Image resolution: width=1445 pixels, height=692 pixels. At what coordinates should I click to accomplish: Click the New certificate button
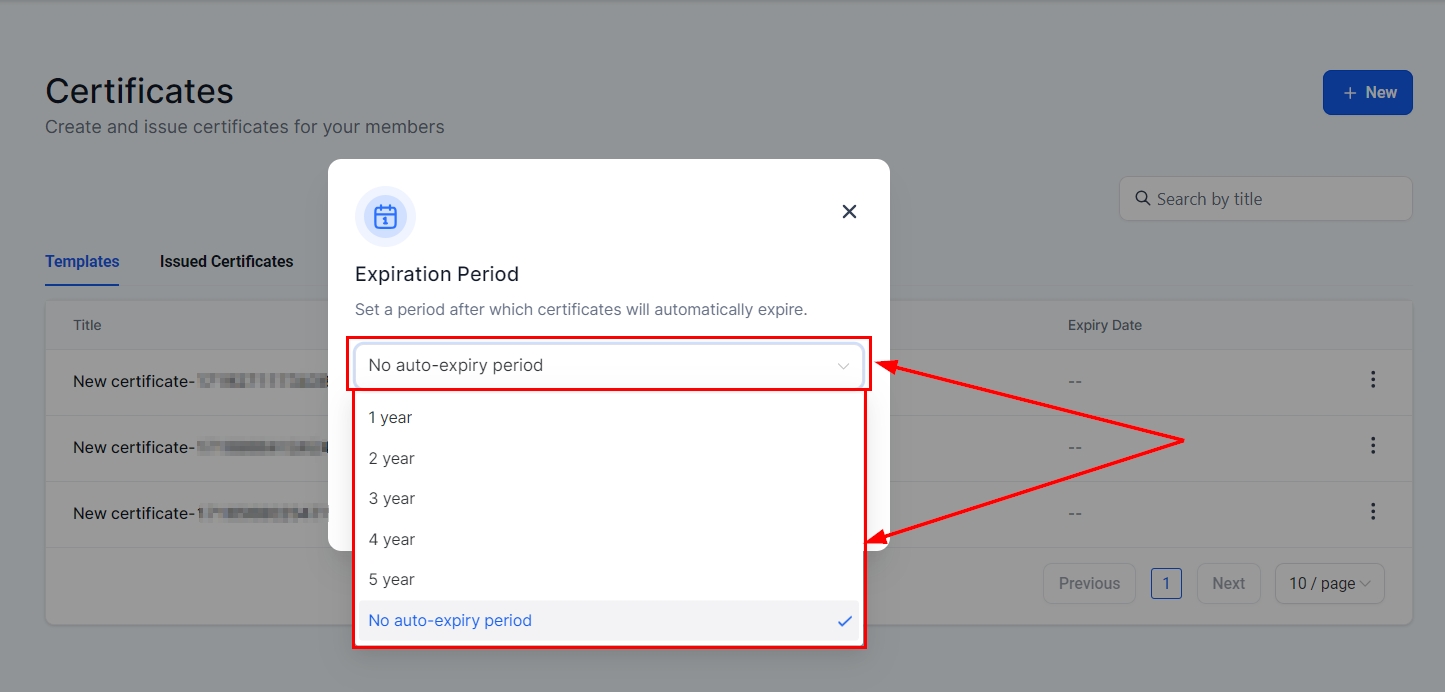tap(1367, 93)
